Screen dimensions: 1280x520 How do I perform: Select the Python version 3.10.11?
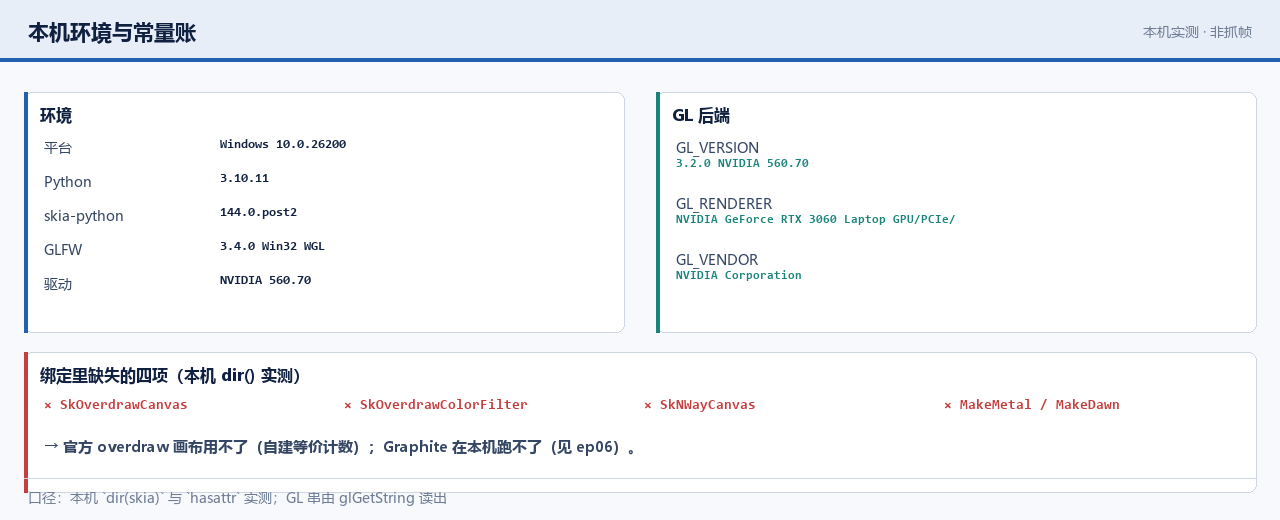[x=244, y=178]
